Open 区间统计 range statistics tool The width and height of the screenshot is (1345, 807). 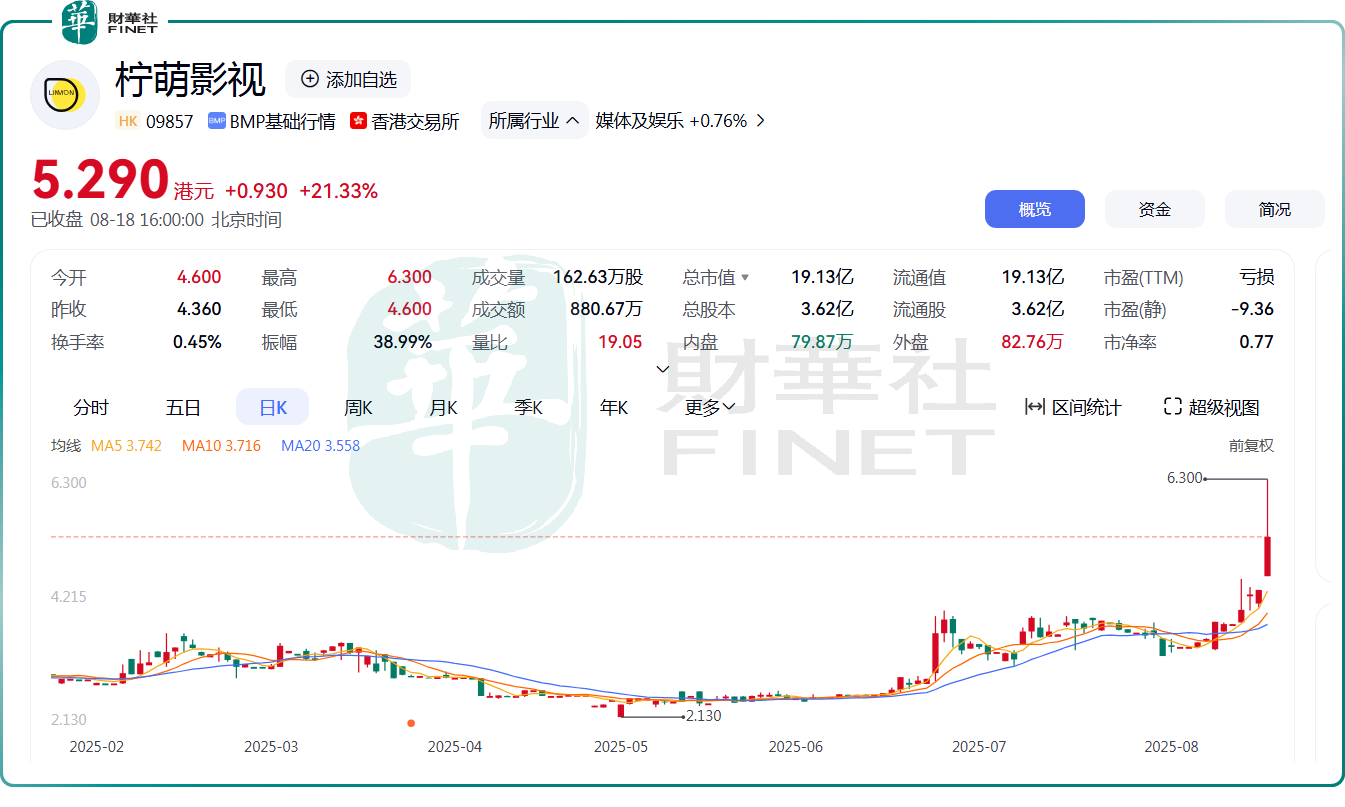click(1073, 407)
